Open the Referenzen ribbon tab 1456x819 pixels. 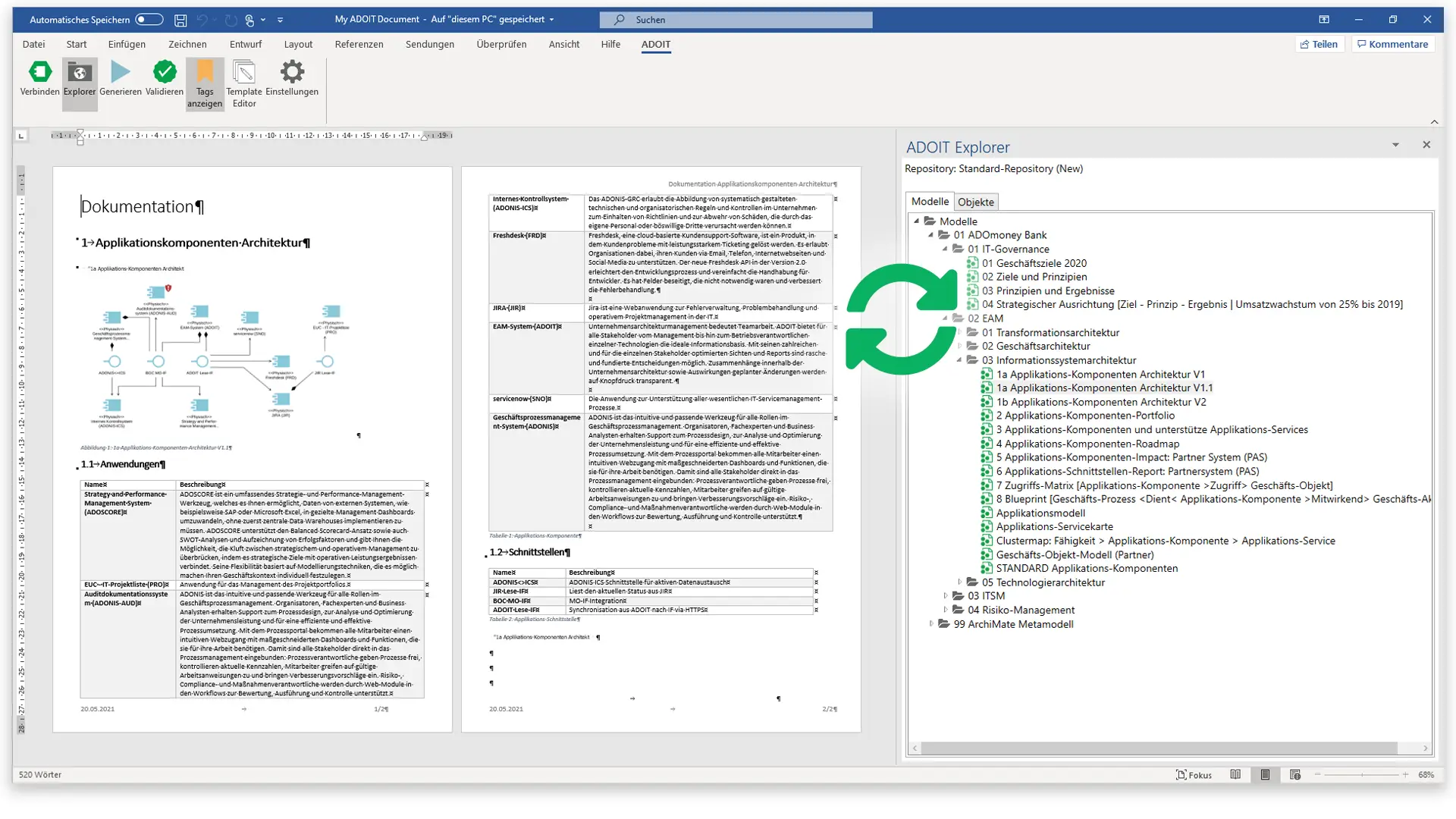pyautogui.click(x=359, y=45)
